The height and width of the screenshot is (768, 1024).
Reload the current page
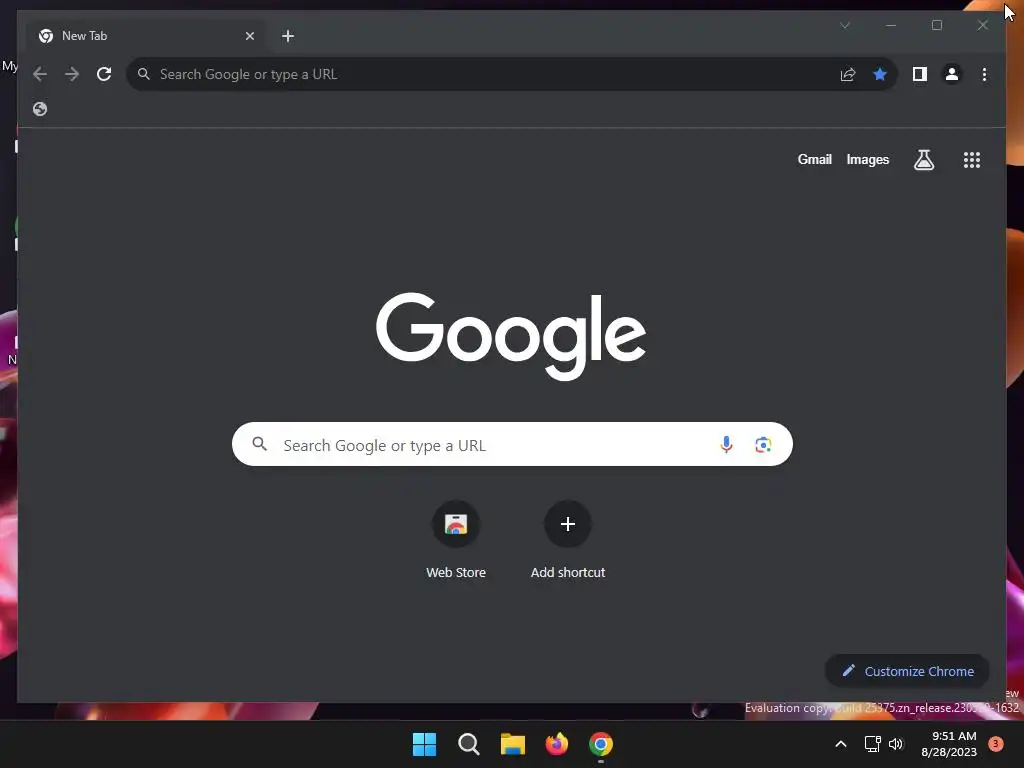[x=104, y=74]
